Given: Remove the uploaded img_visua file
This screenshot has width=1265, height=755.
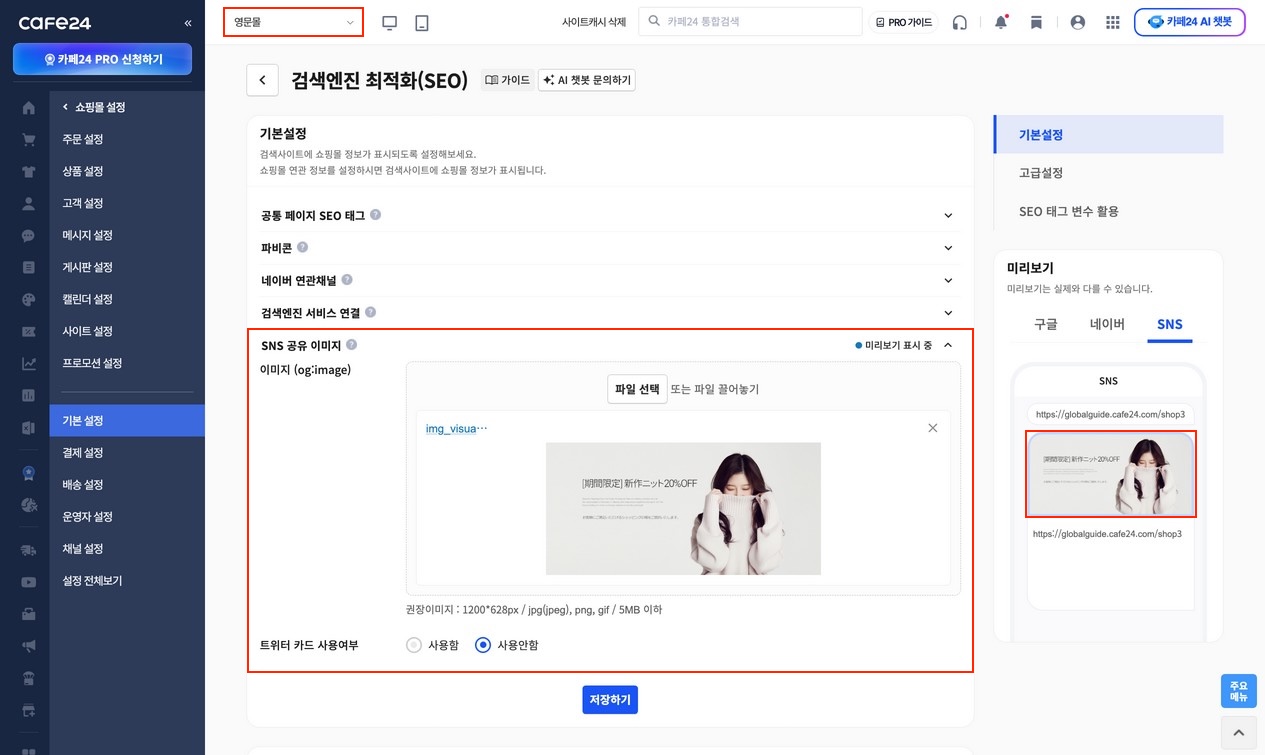Looking at the screenshot, I should [x=933, y=428].
